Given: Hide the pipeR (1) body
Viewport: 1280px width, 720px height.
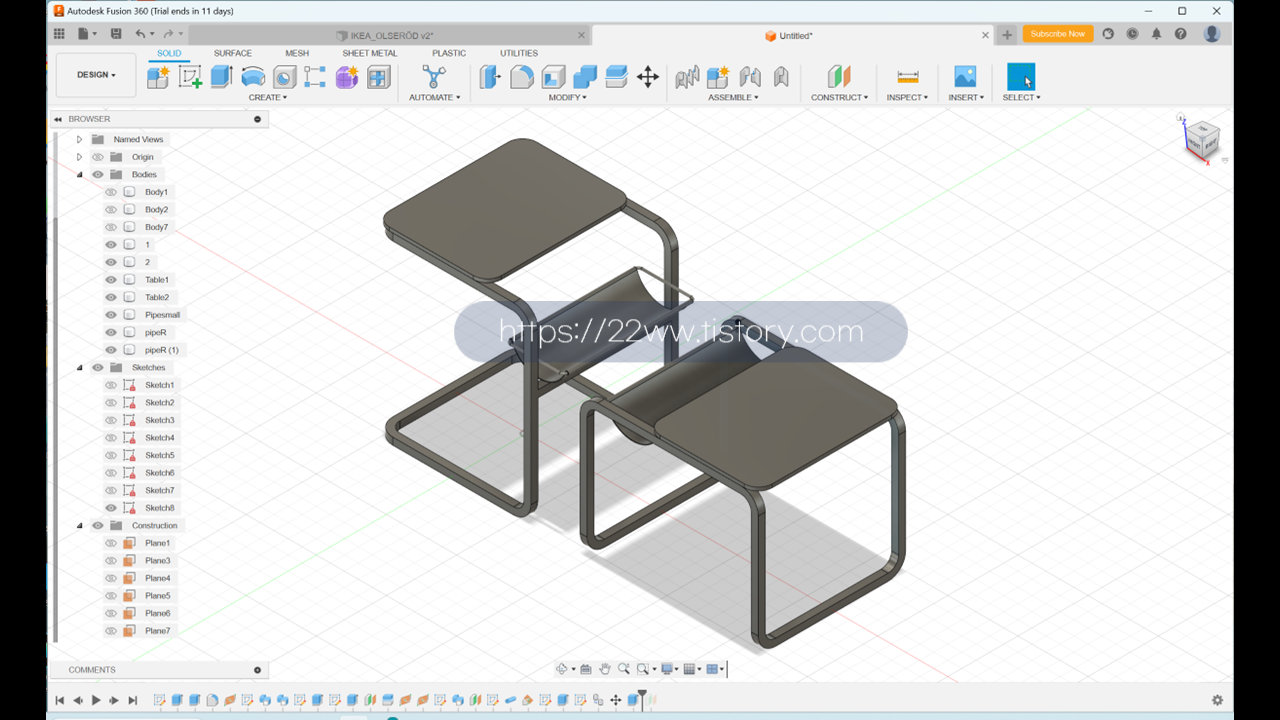Looking at the screenshot, I should pyautogui.click(x=111, y=350).
